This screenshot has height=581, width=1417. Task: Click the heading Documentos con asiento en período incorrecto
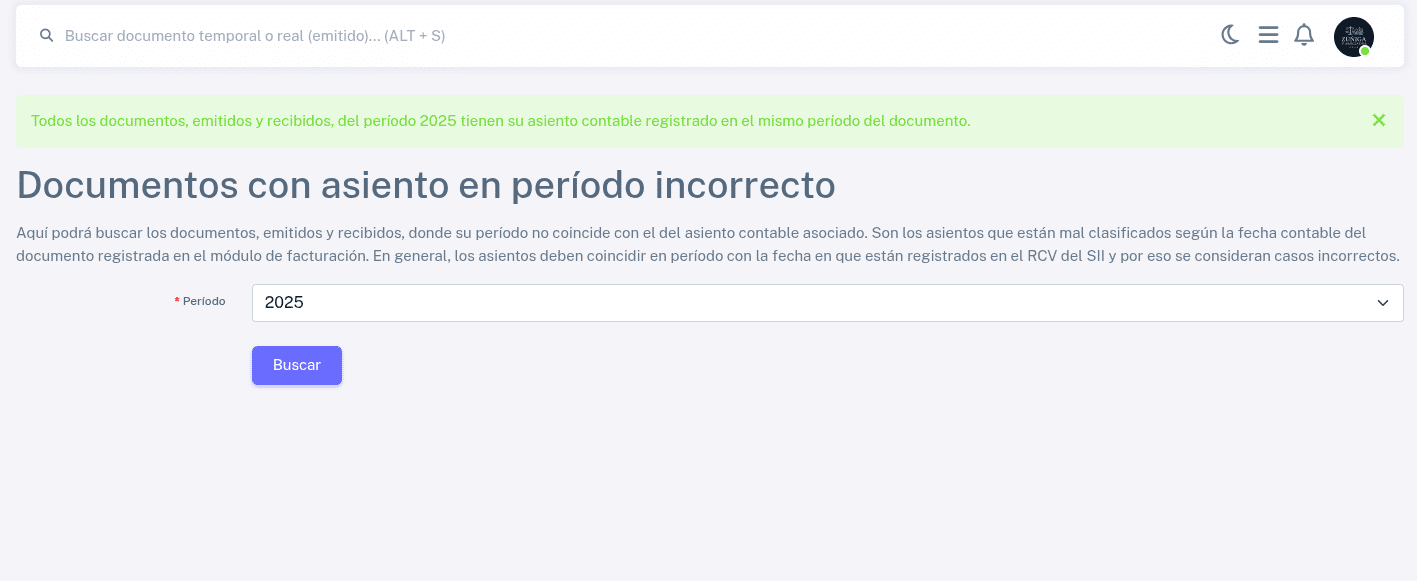coord(426,185)
